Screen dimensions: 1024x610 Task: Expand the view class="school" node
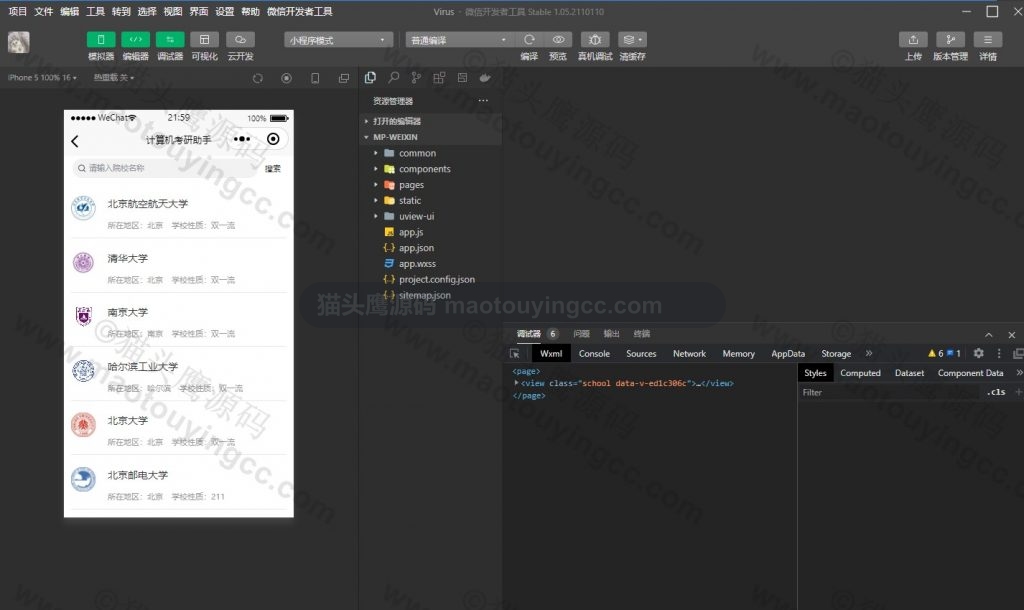[516, 383]
